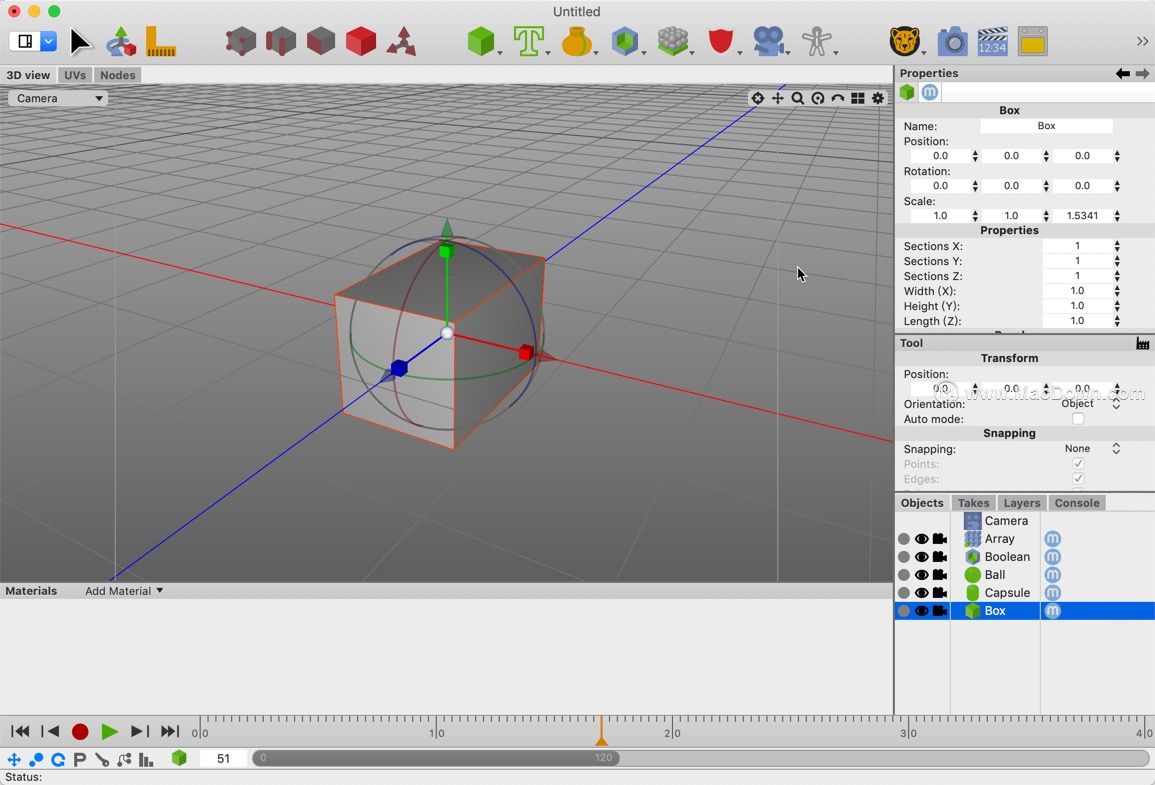Image resolution: width=1155 pixels, height=785 pixels.
Task: Click the camera snapshot render icon
Action: [951, 41]
